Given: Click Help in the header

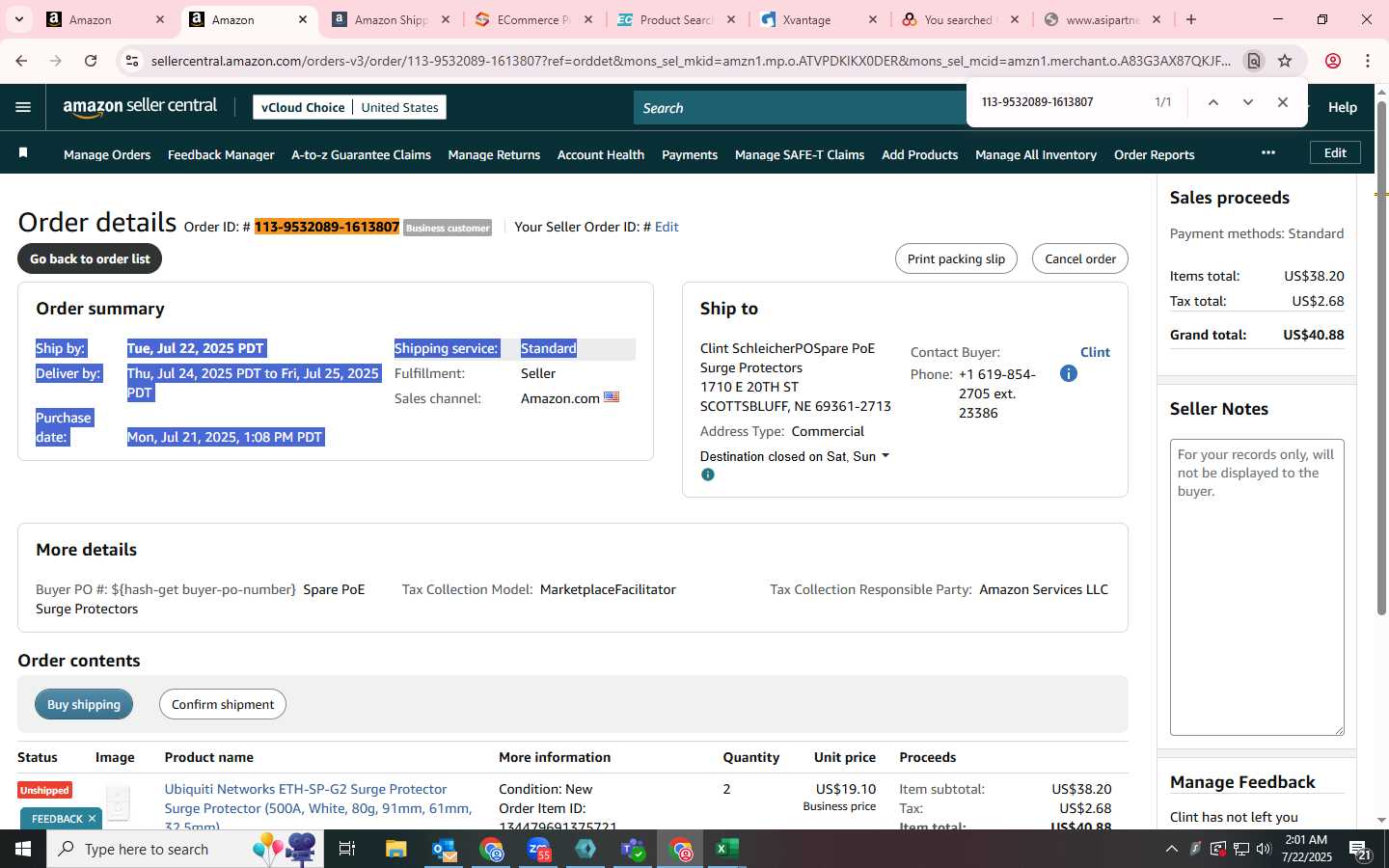Looking at the screenshot, I should pyautogui.click(x=1342, y=107).
